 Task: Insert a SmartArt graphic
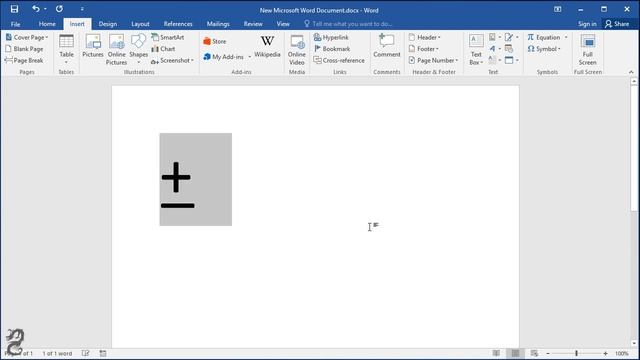pos(168,37)
